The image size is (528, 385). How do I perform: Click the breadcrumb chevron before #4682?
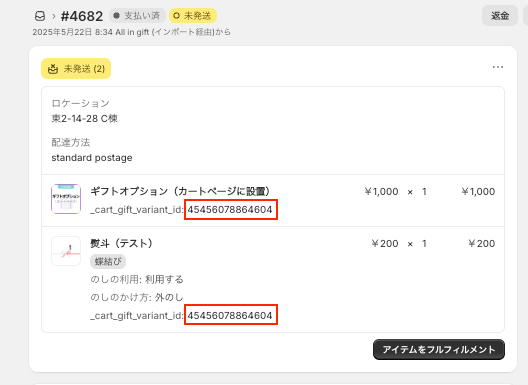click(54, 16)
